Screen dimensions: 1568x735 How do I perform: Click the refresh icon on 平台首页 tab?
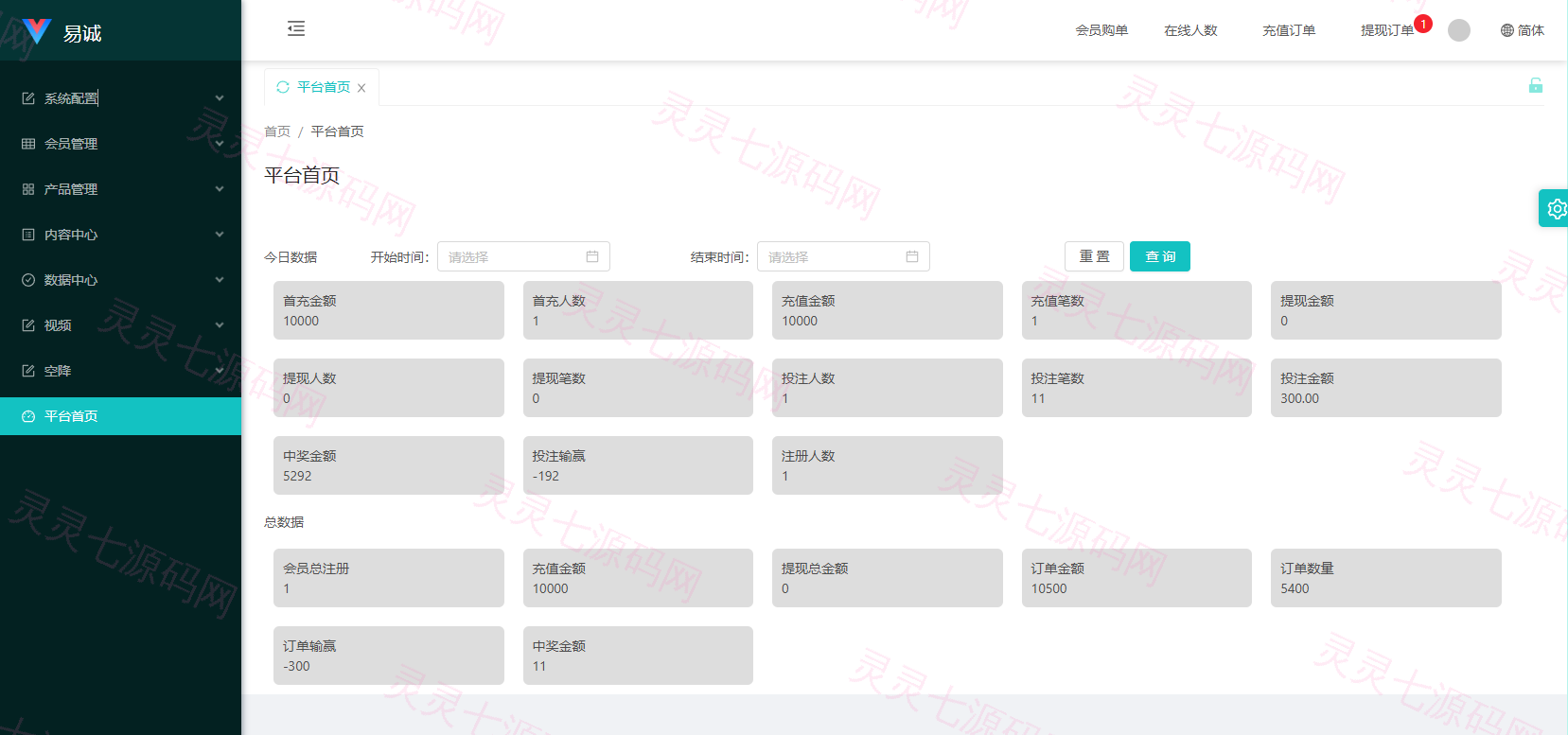coord(282,87)
